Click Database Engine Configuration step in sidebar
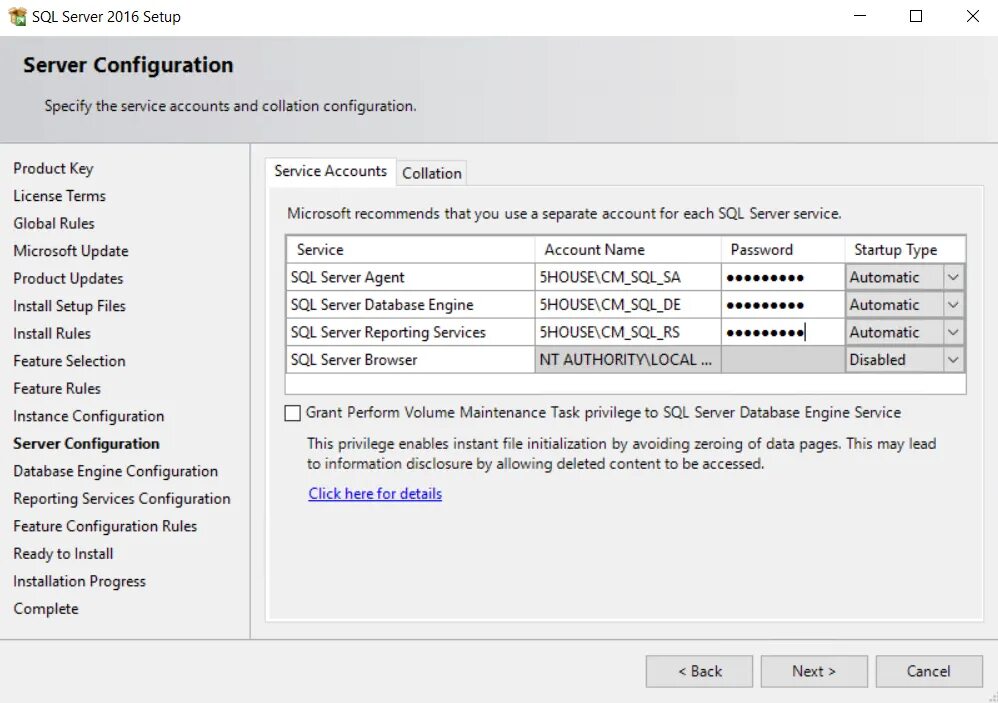The height and width of the screenshot is (703, 998). pos(115,471)
